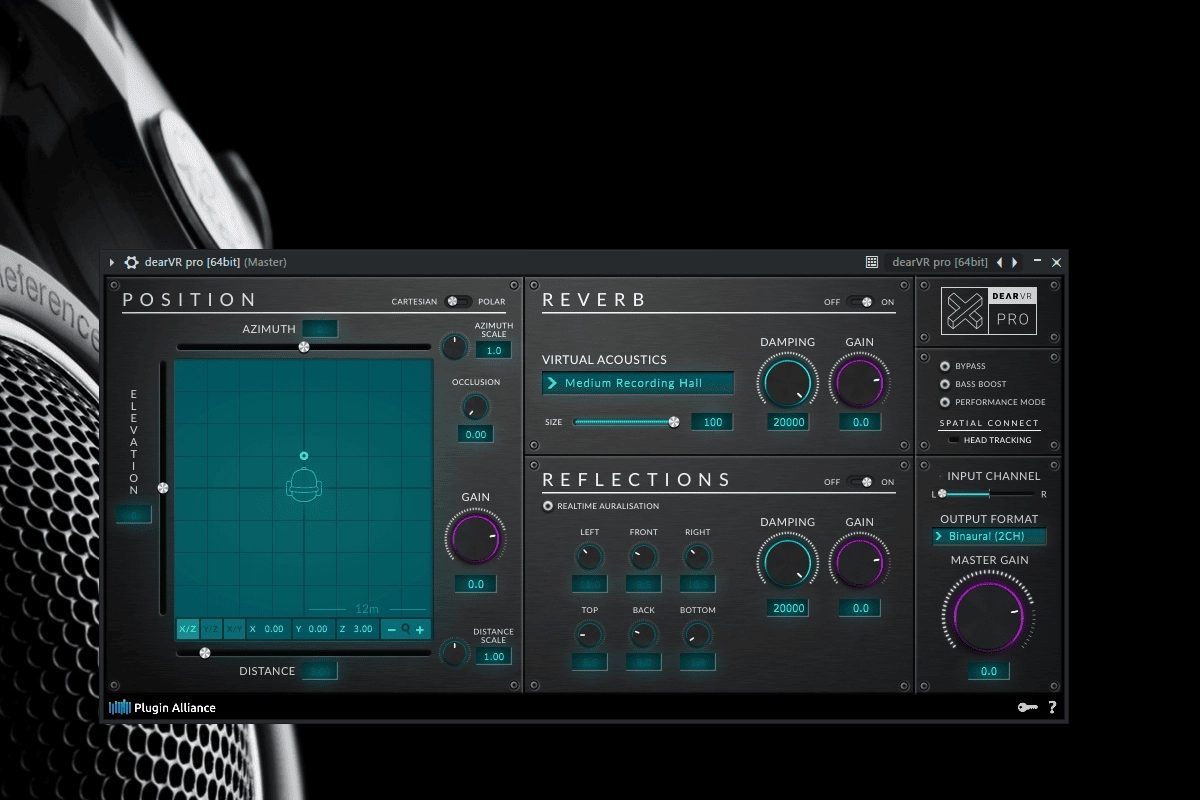
Task: Open license key icon in footer
Action: click(x=1028, y=707)
